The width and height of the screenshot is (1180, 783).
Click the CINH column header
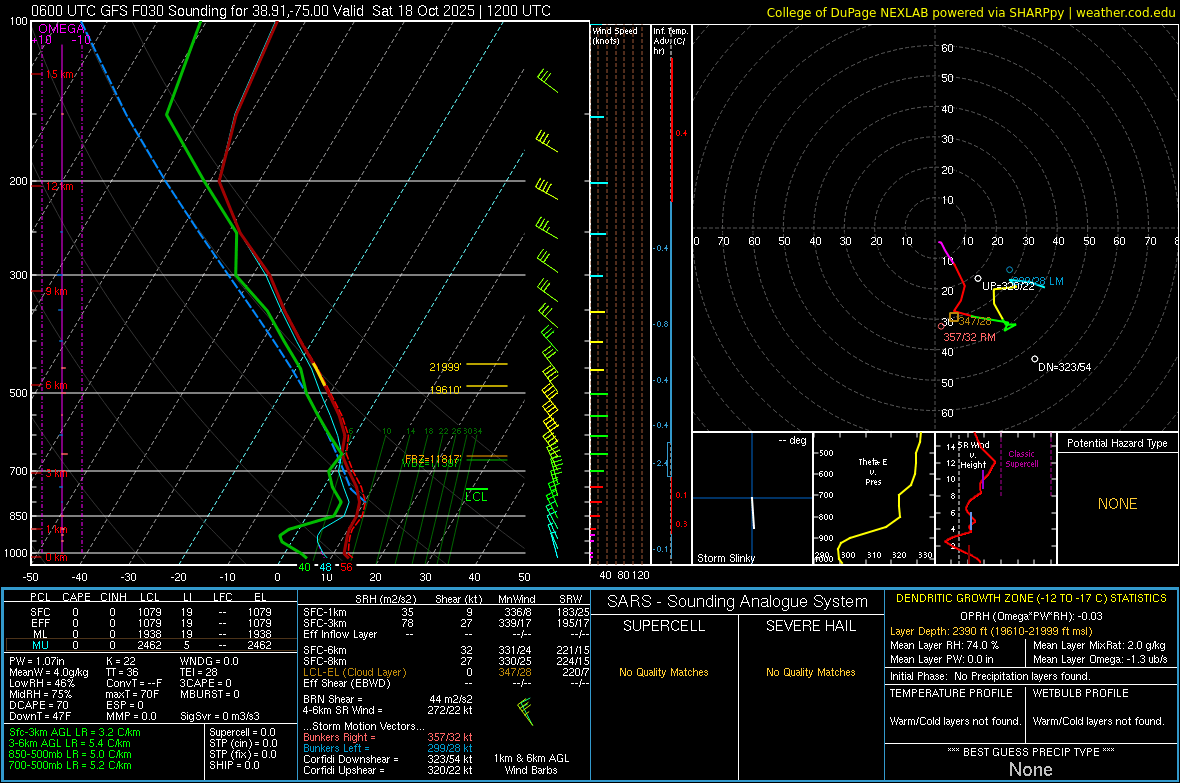pyautogui.click(x=114, y=597)
